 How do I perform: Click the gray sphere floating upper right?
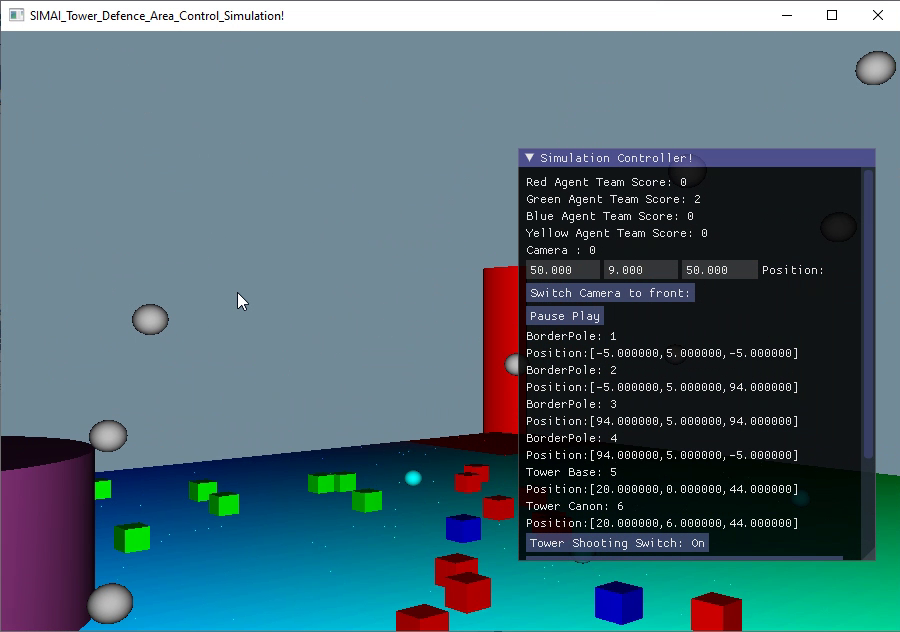click(x=874, y=68)
